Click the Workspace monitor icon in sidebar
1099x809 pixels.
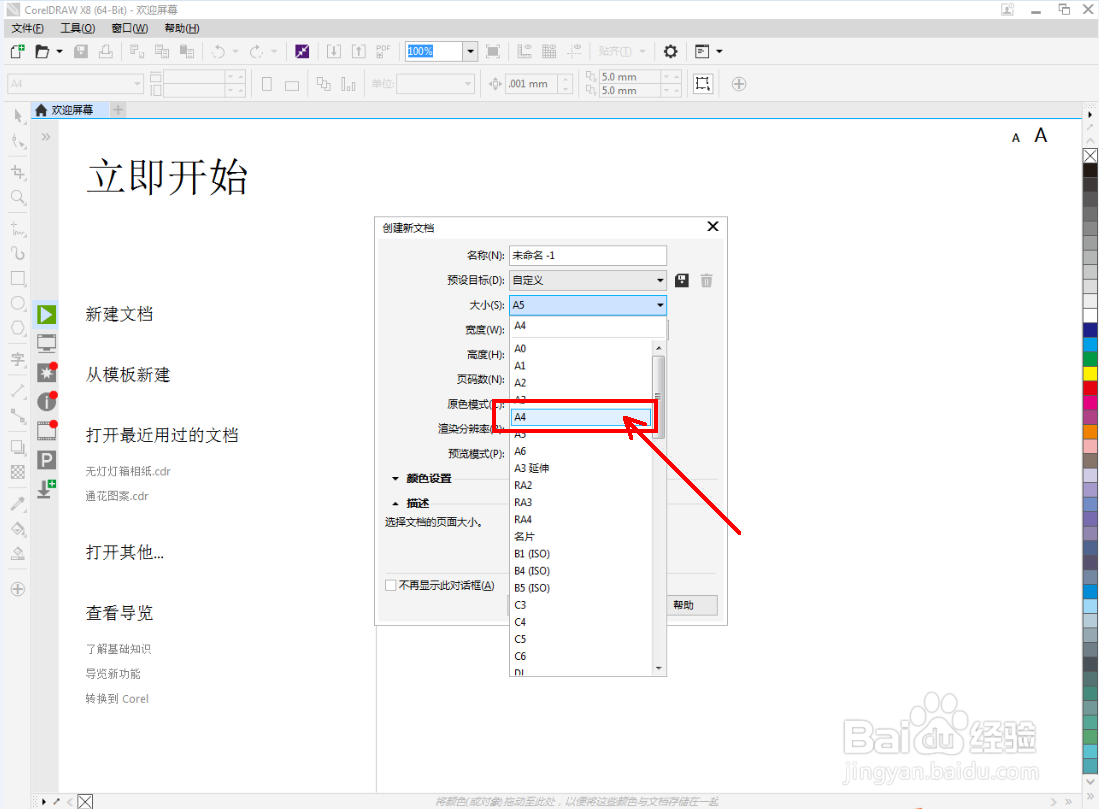pyautogui.click(x=46, y=343)
